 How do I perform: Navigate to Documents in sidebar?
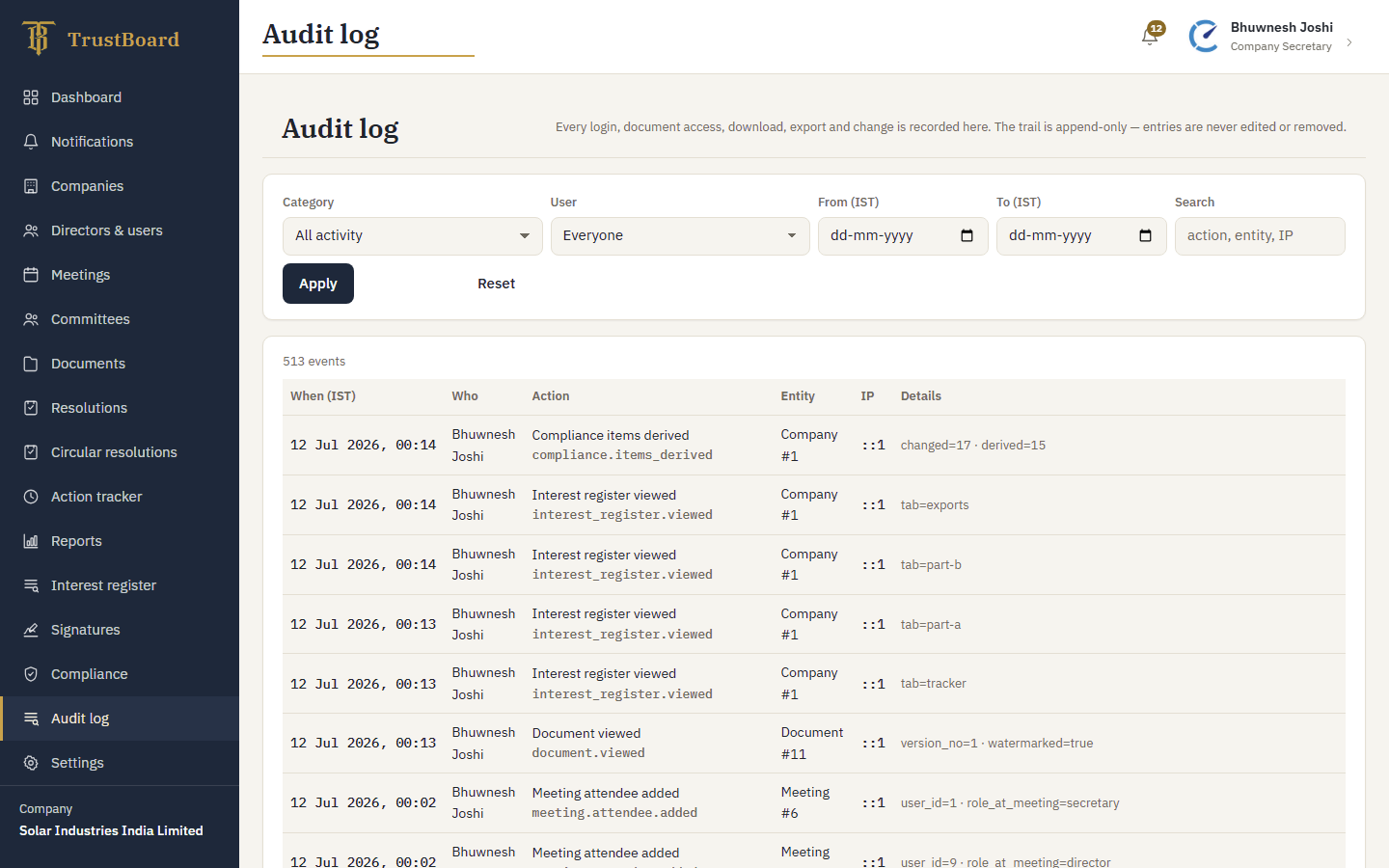click(x=120, y=364)
